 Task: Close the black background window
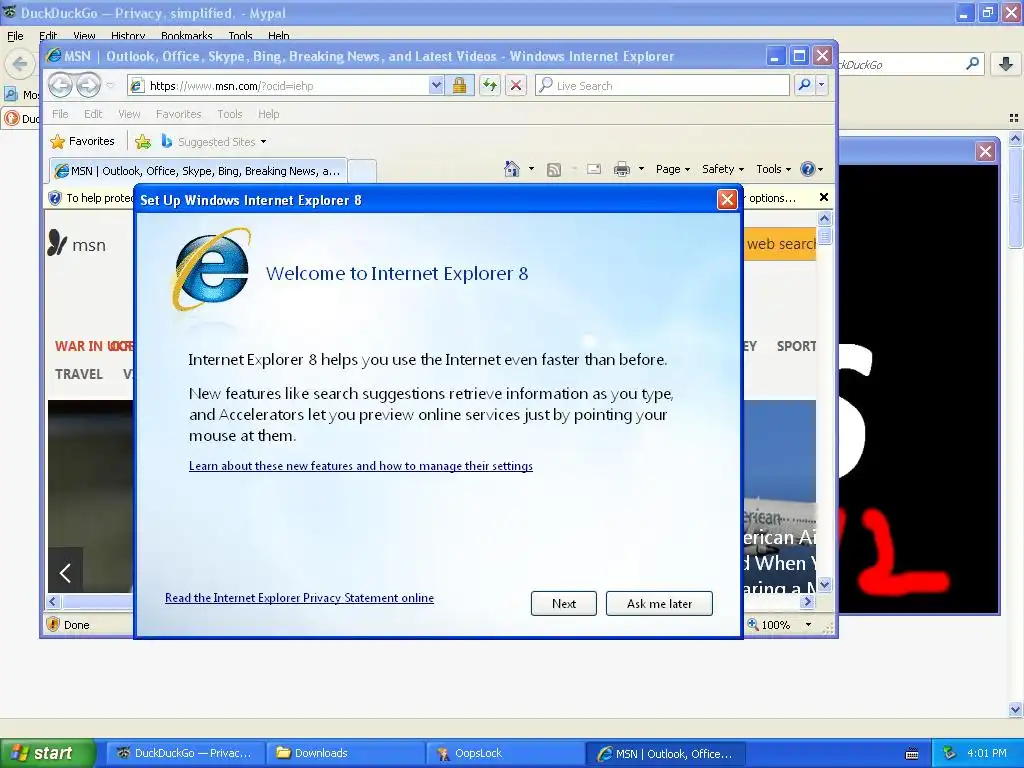click(x=985, y=152)
